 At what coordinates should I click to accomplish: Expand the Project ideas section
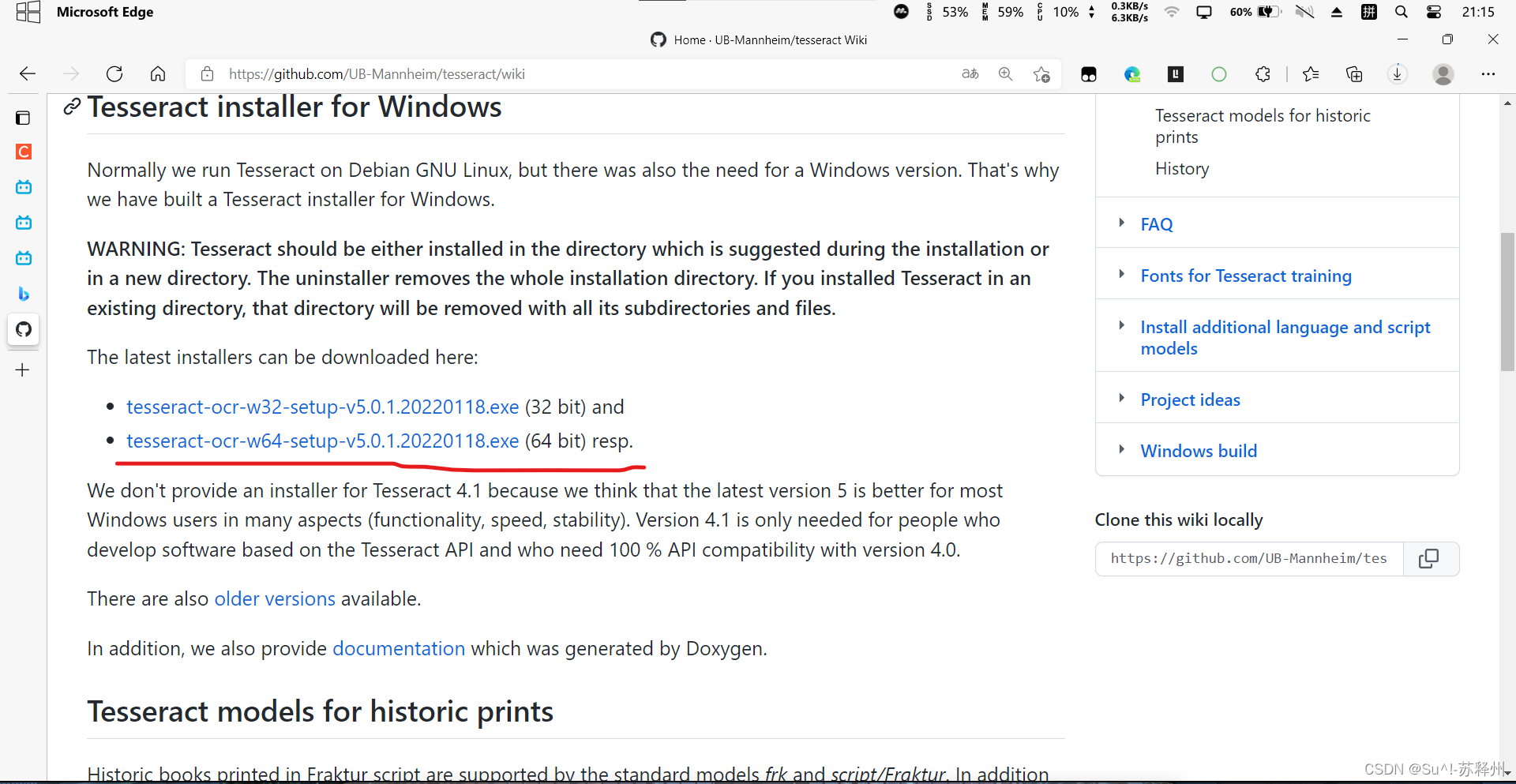[x=1121, y=399]
